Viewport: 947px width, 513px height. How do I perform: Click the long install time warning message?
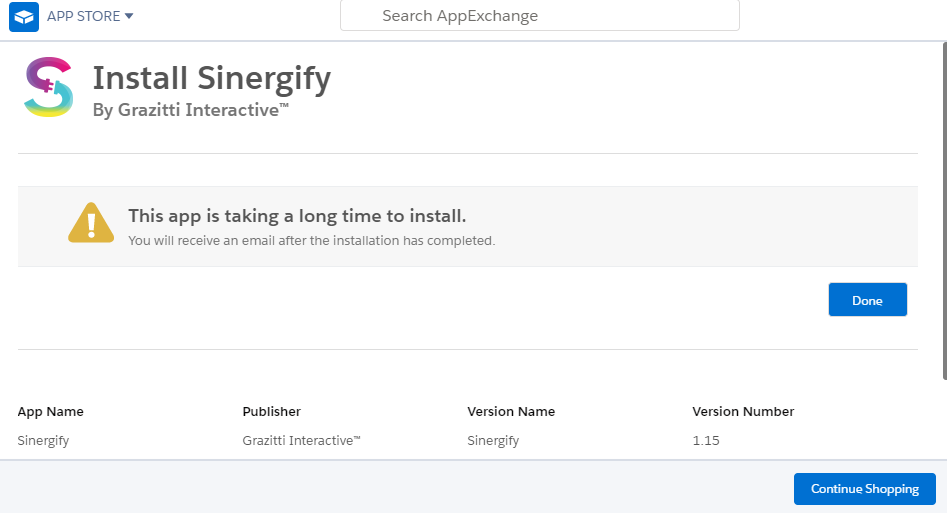tap(297, 216)
